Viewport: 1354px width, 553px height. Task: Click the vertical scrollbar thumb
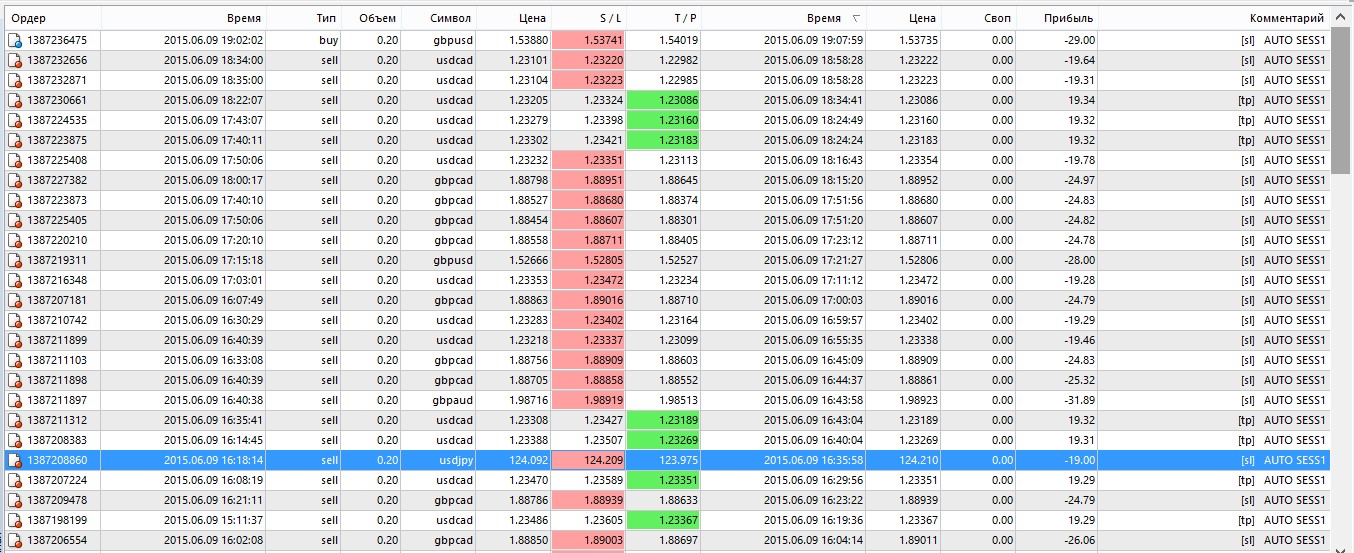click(1341, 102)
